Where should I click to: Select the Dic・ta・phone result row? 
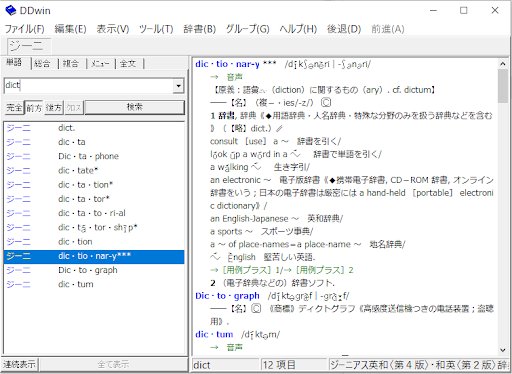point(94,156)
